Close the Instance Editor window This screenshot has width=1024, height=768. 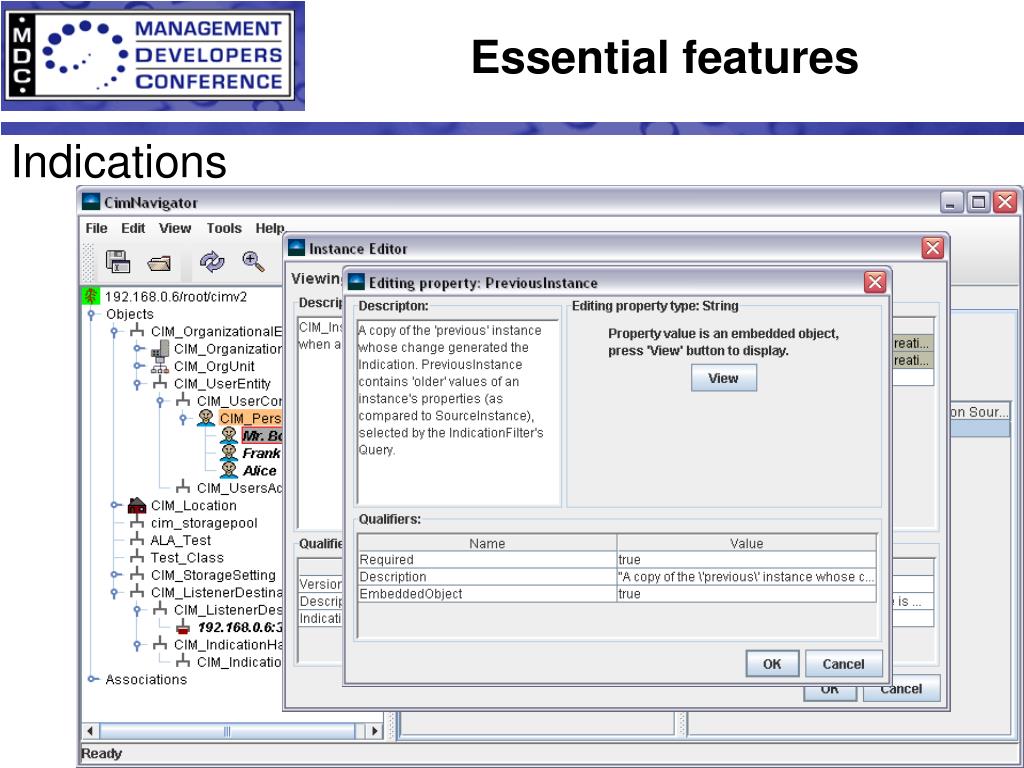tap(933, 248)
